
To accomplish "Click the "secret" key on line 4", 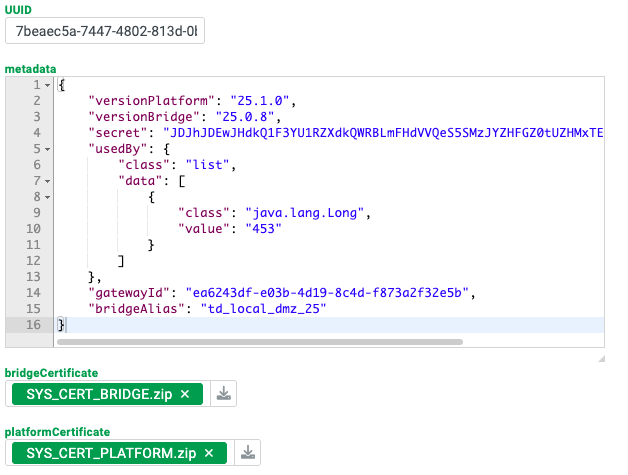I will (118, 133).
